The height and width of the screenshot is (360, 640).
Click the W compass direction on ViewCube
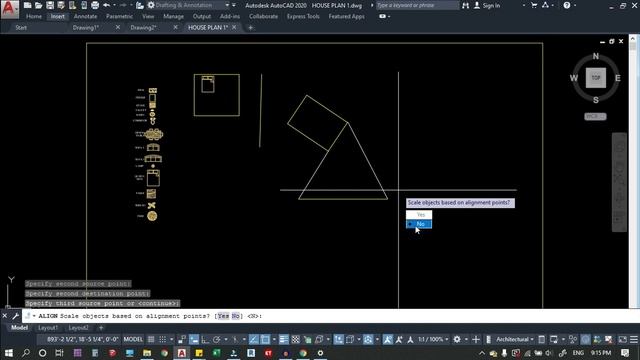(x=574, y=78)
